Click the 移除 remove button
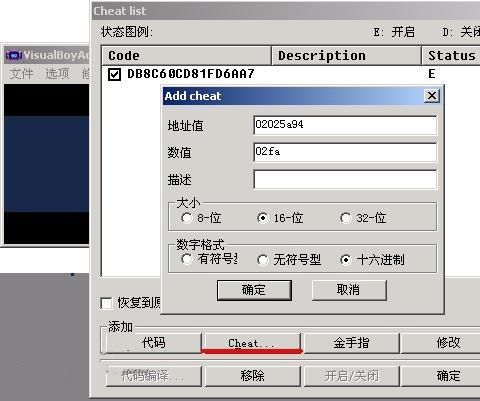The width and height of the screenshot is (480, 401). click(x=252, y=376)
